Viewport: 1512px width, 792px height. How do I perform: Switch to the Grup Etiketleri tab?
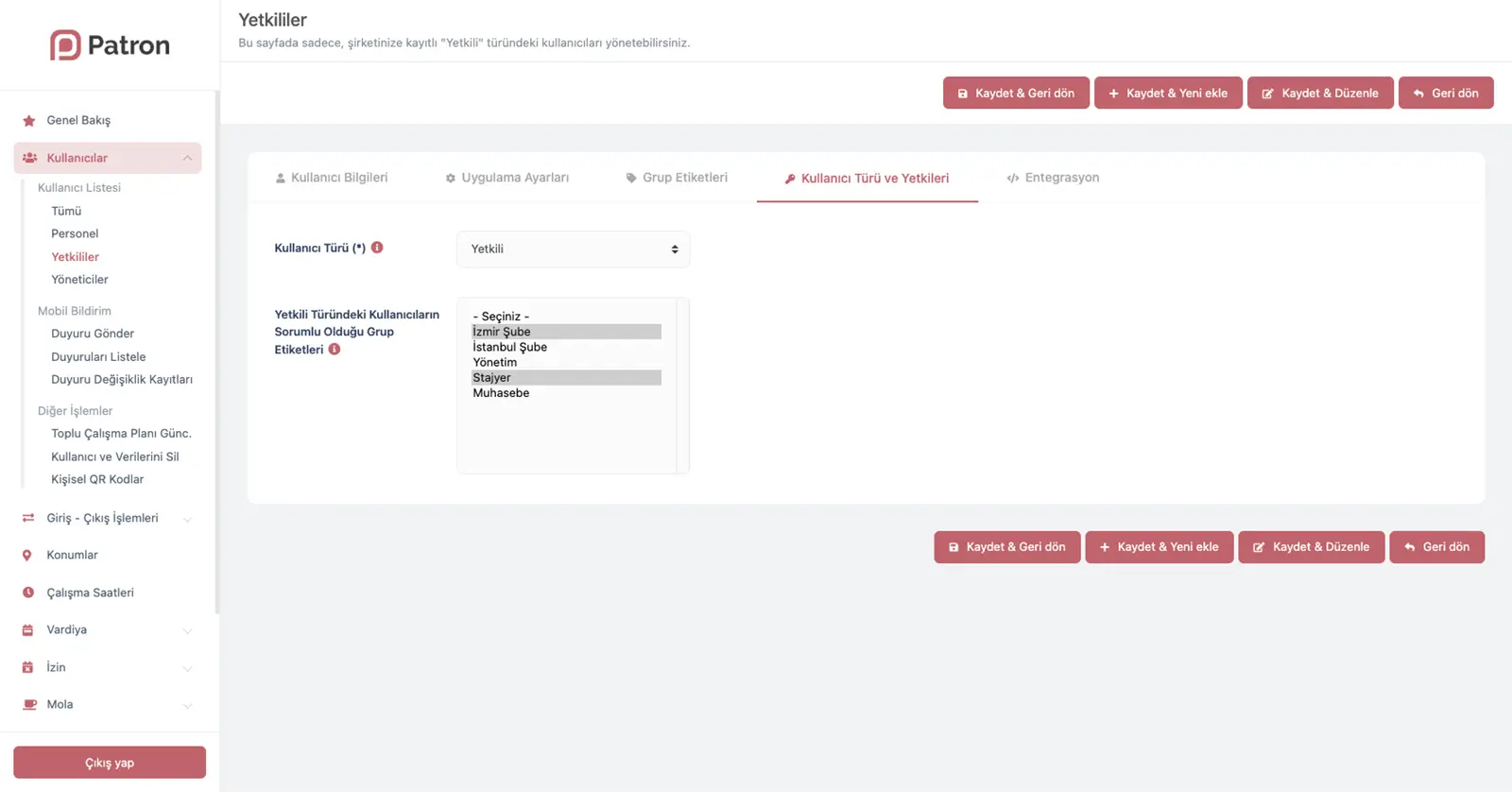click(x=677, y=178)
